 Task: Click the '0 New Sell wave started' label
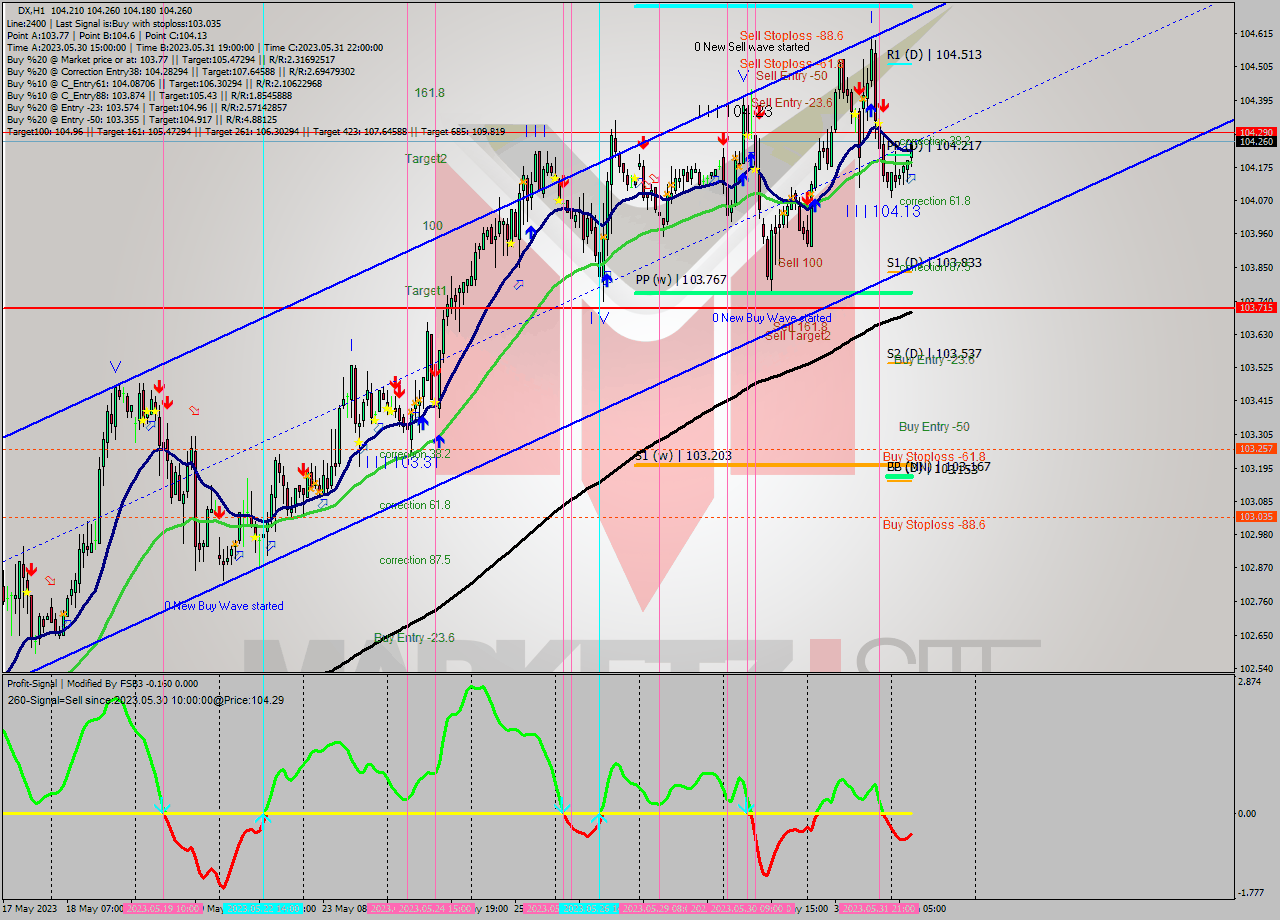point(752,47)
